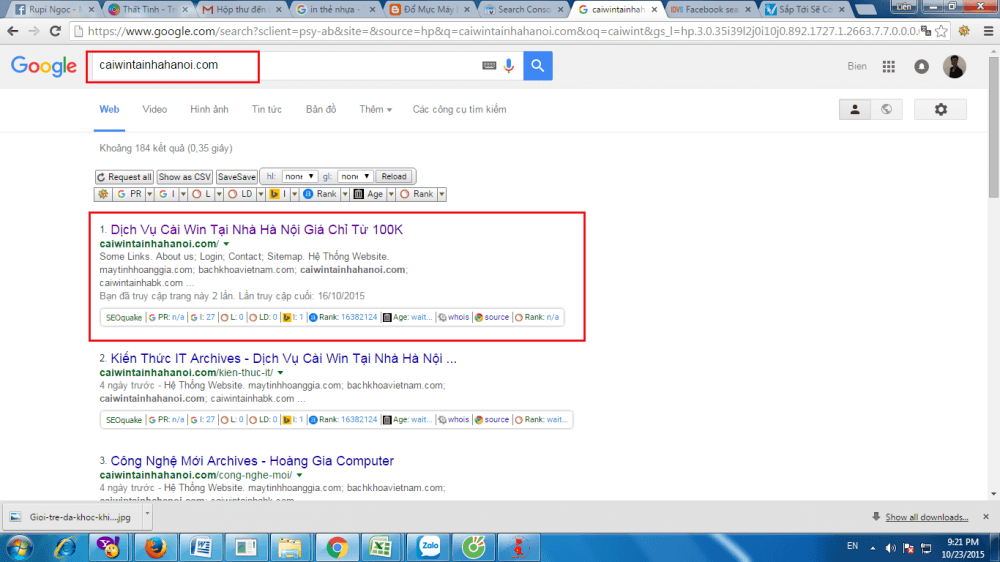Expand the Age parameter dropdown arrow
This screenshot has height=562, width=1000.
click(x=391, y=194)
